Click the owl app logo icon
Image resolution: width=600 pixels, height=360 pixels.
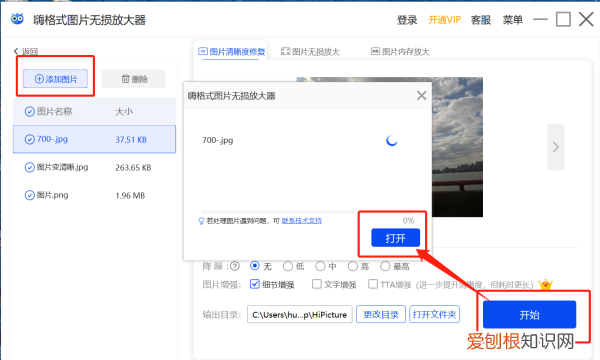[x=17, y=19]
